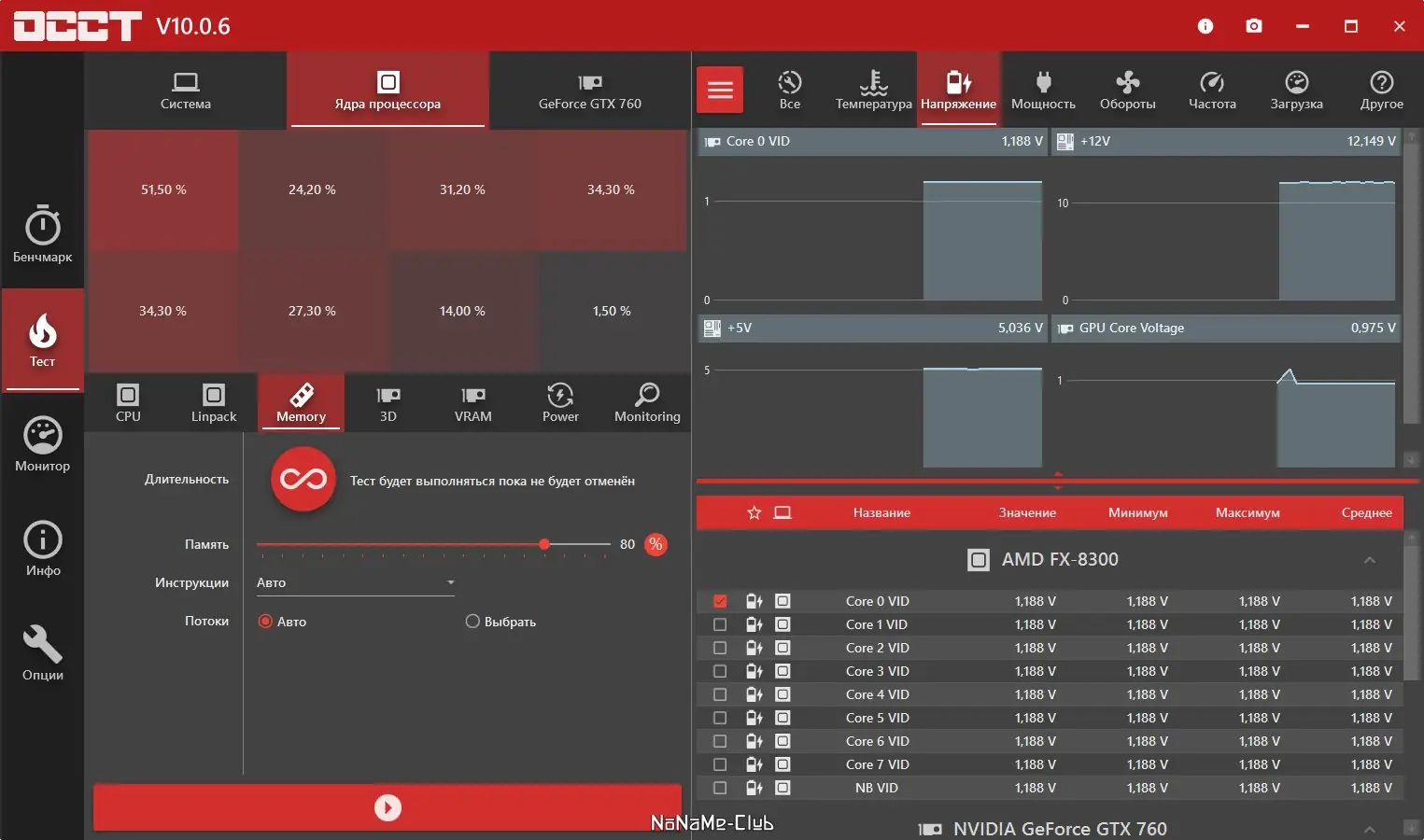The image size is (1424, 840).
Task: Show all sensors with Все icon
Action: pos(790,90)
